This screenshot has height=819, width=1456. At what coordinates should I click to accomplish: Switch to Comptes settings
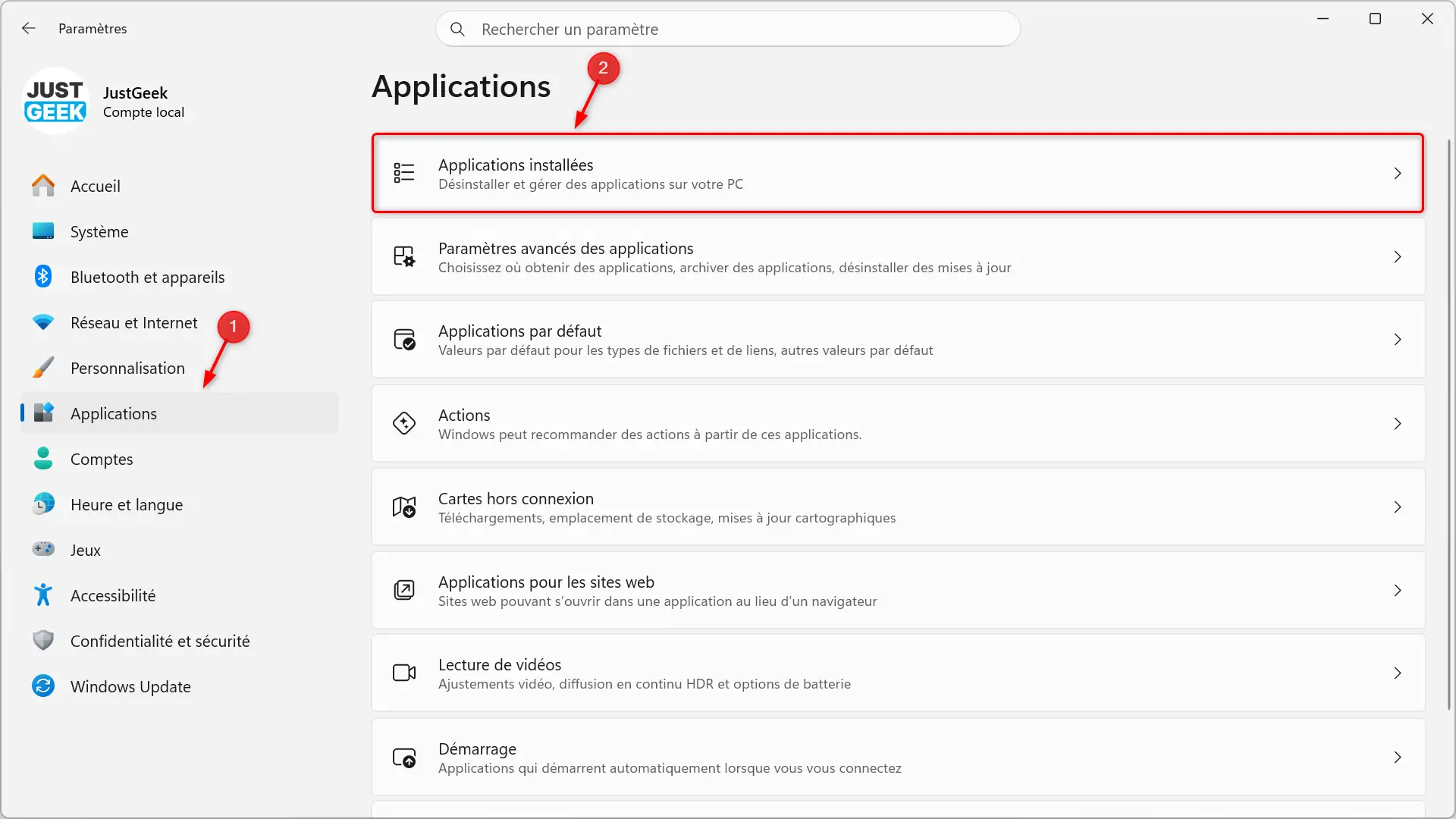click(179, 459)
